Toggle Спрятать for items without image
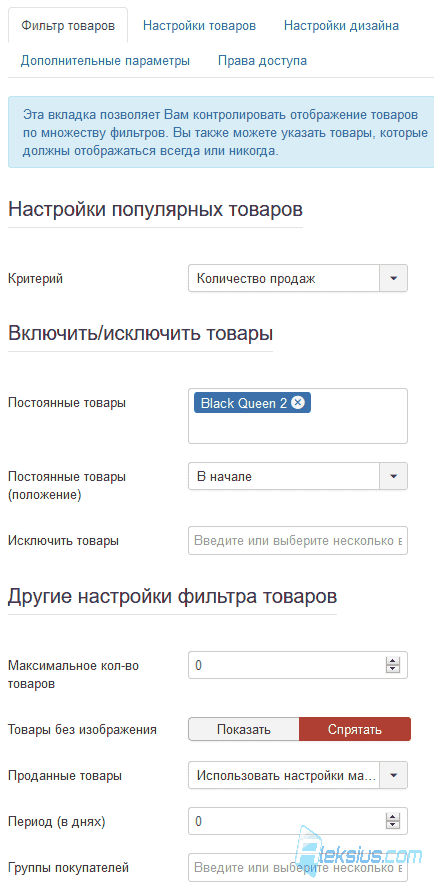Viewport: 434px width, 888px height. [x=355, y=729]
